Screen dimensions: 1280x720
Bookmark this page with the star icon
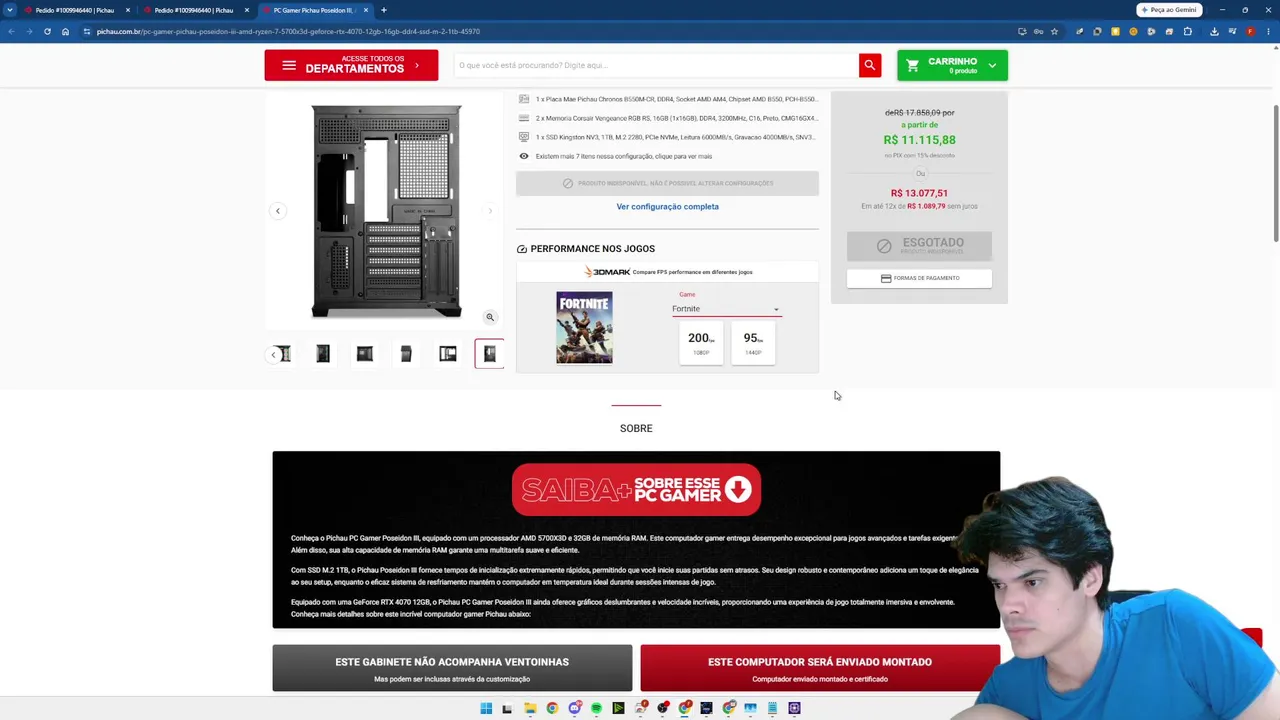click(x=1054, y=31)
